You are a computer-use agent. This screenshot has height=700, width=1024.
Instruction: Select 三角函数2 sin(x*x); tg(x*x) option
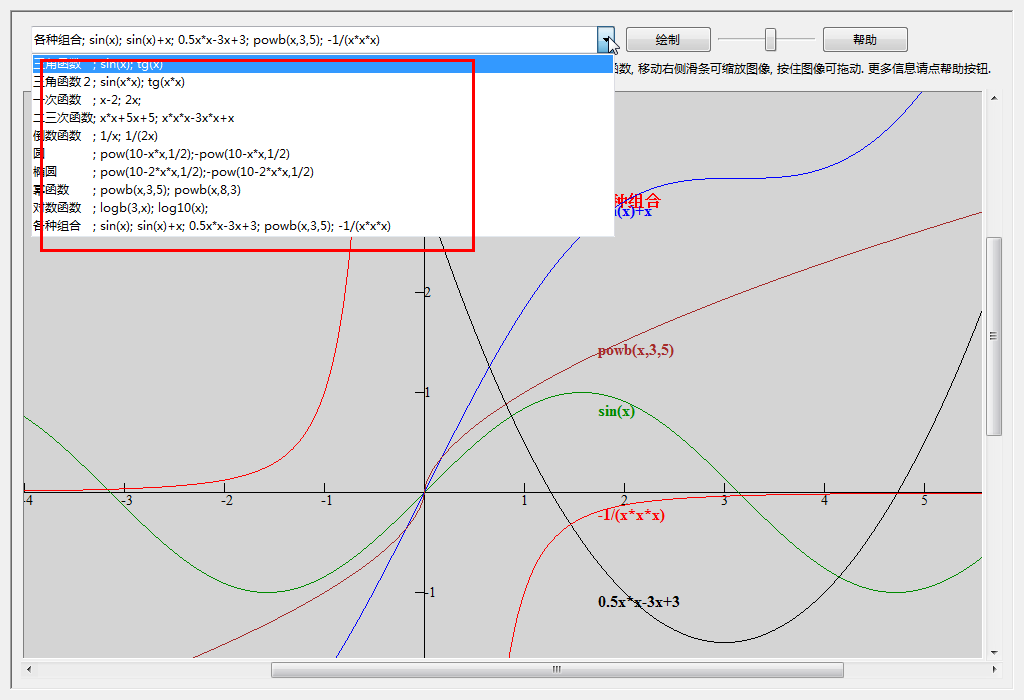tap(323, 82)
